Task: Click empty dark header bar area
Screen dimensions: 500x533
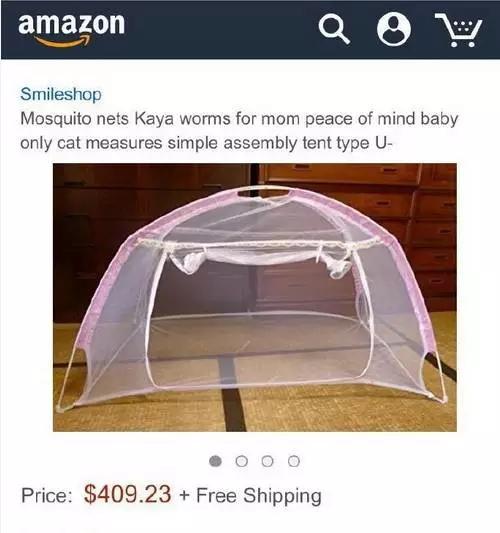Action: pos(221,30)
